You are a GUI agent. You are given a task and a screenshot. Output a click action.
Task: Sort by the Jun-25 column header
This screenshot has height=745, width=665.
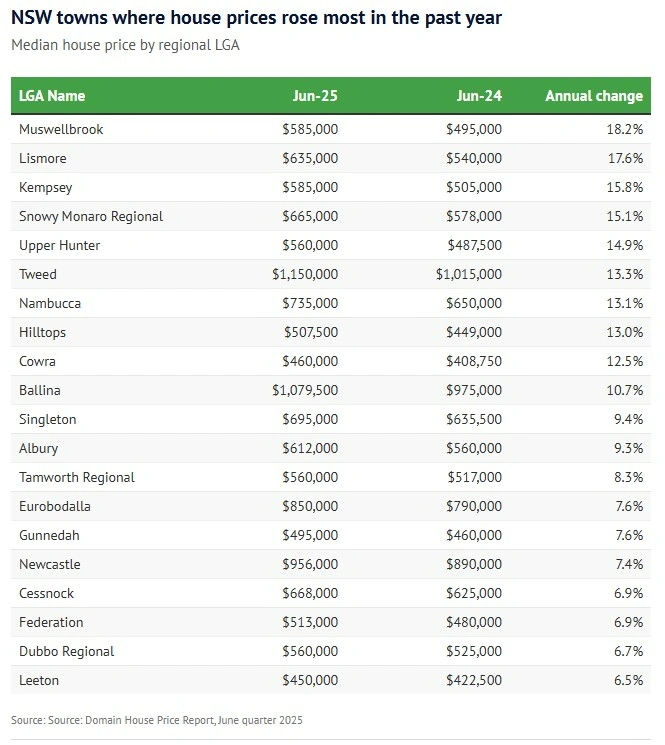315,96
